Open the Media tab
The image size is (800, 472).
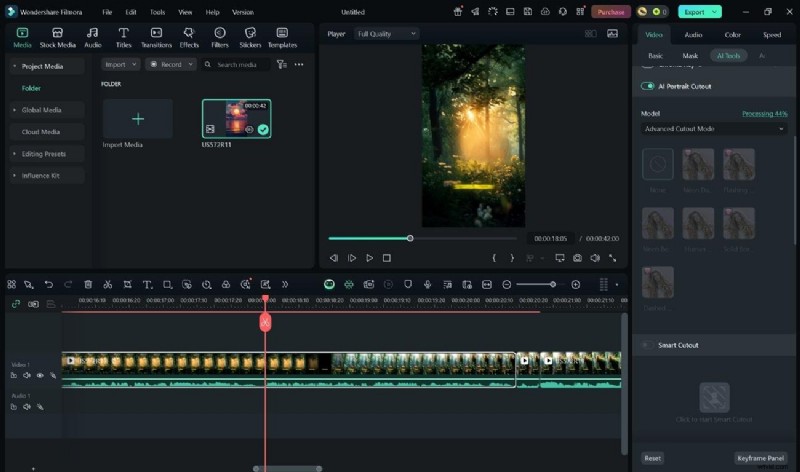[22, 38]
